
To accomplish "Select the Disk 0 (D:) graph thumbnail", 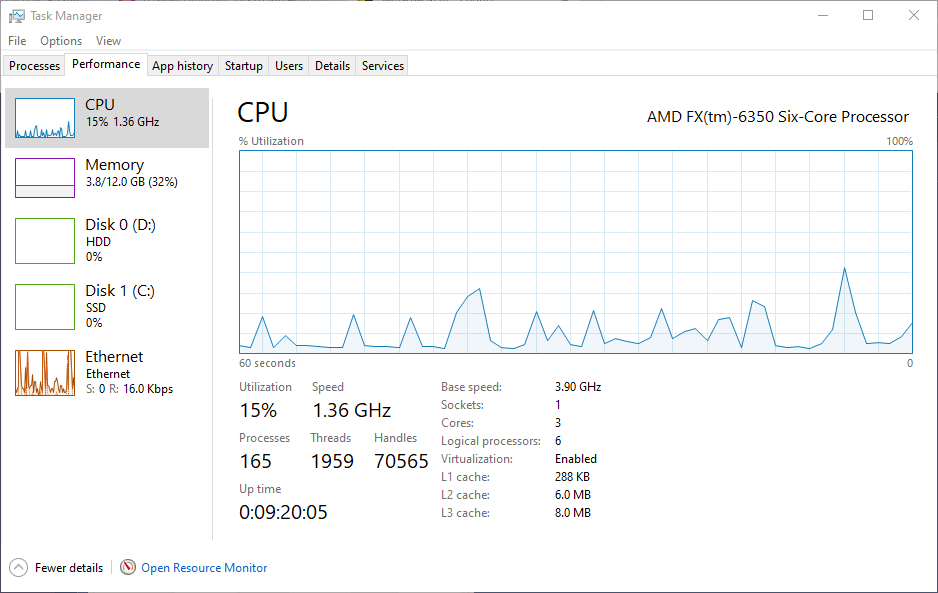I will [45, 240].
